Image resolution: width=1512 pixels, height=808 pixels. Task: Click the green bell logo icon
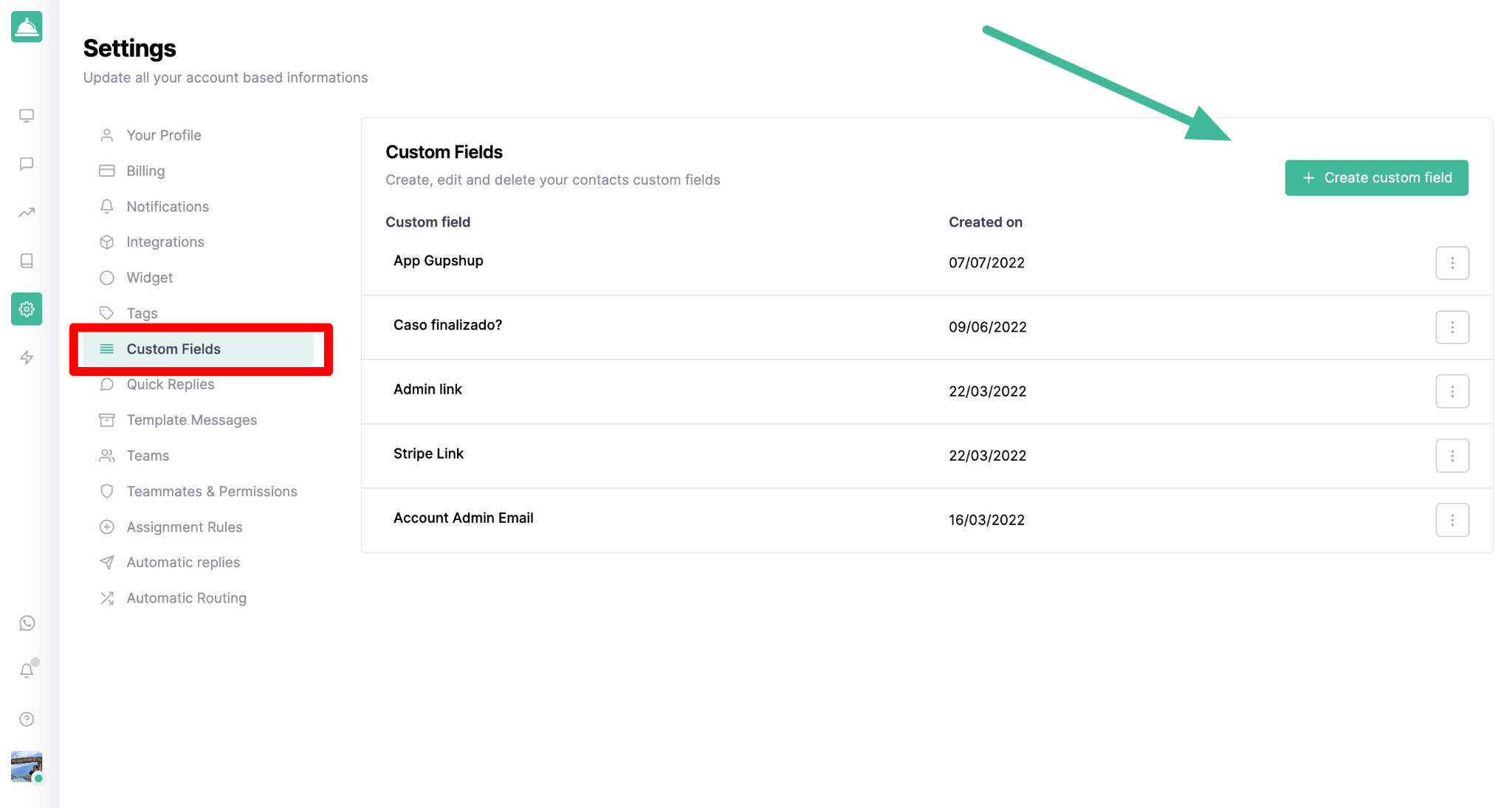(x=27, y=27)
